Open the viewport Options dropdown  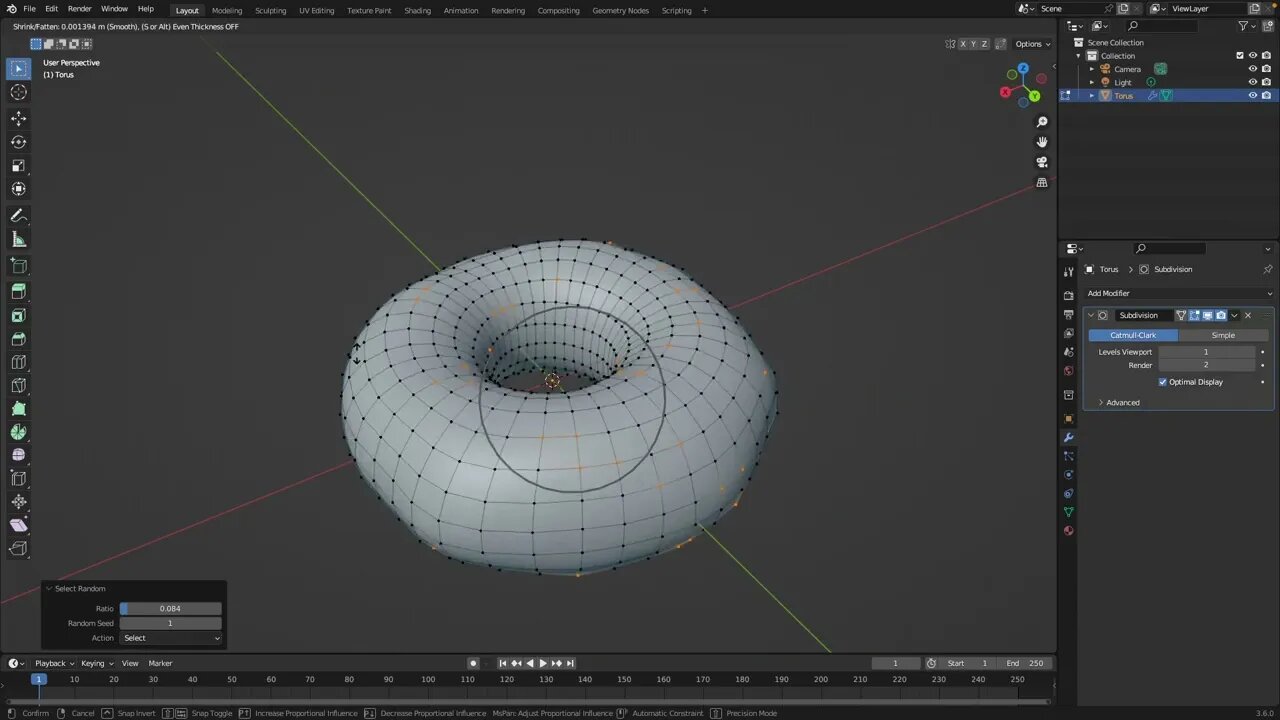pos(1033,44)
